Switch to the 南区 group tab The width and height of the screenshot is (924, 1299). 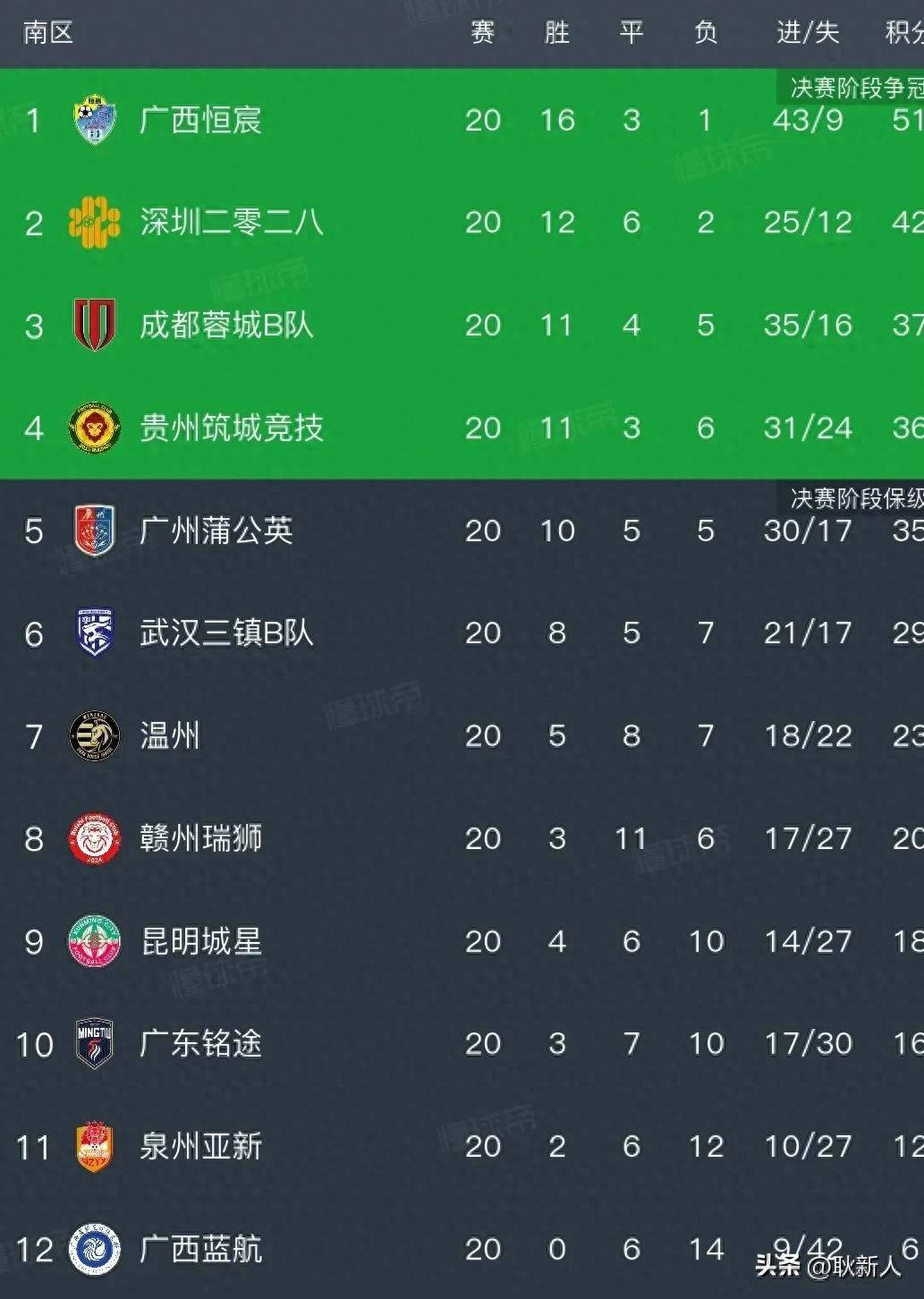tap(47, 33)
